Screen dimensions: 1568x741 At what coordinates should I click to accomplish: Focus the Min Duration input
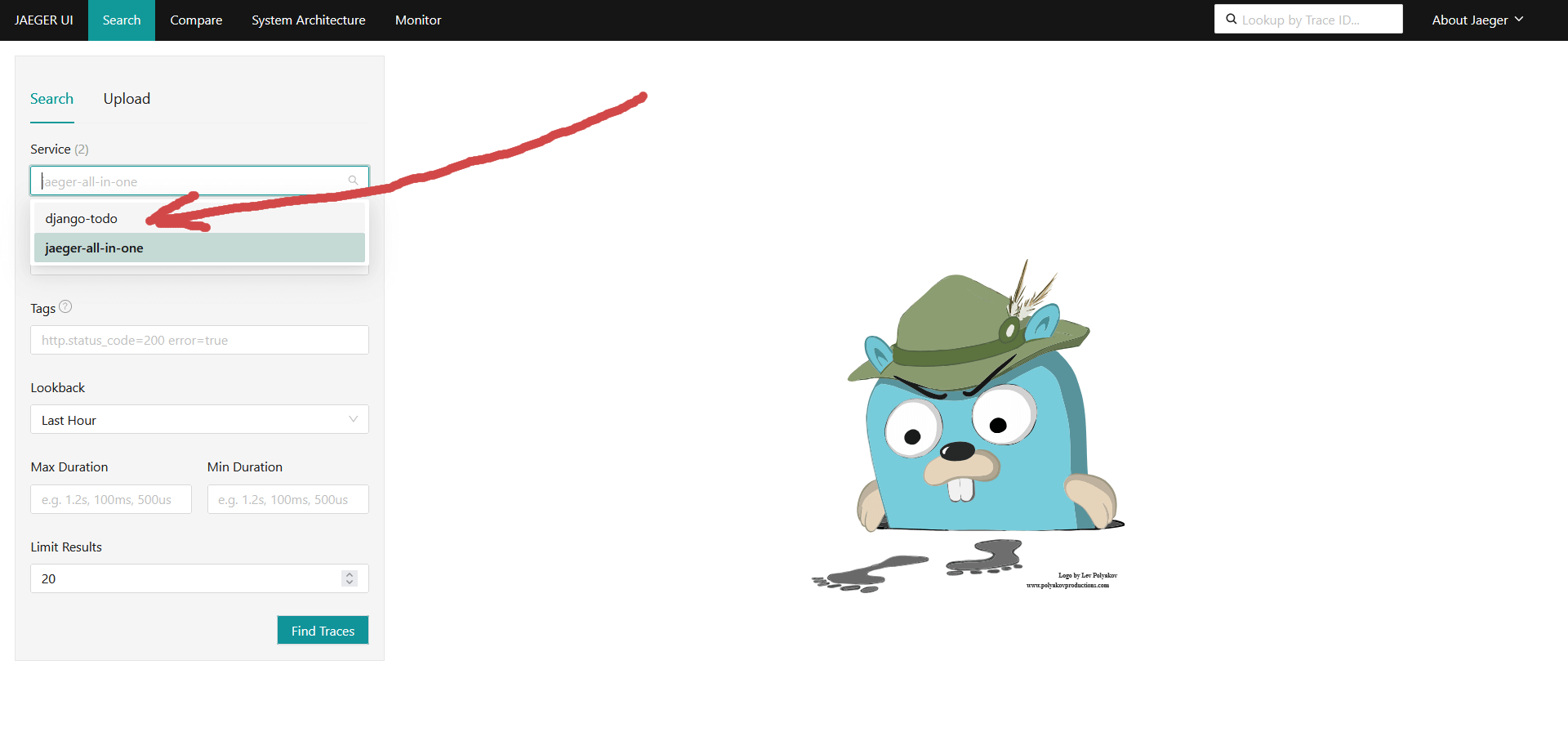[287, 499]
